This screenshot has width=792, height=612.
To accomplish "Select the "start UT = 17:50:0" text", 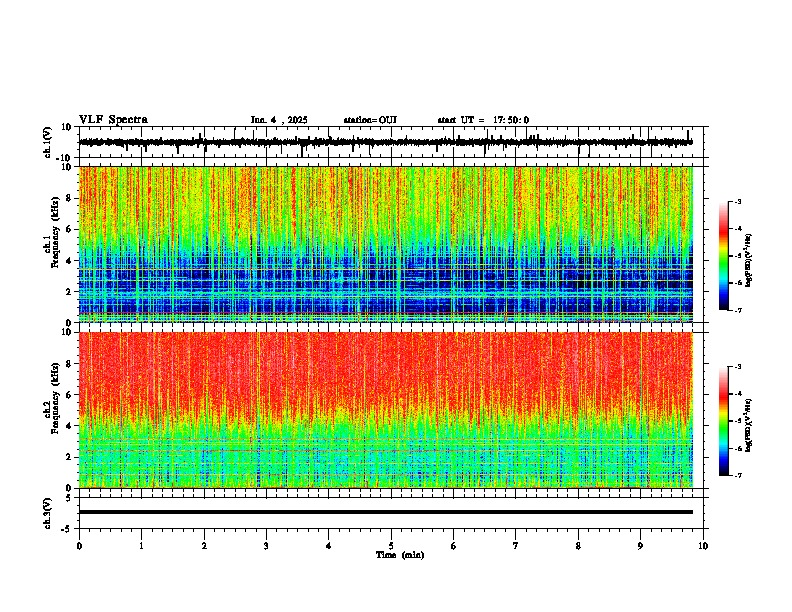I will [483, 120].
